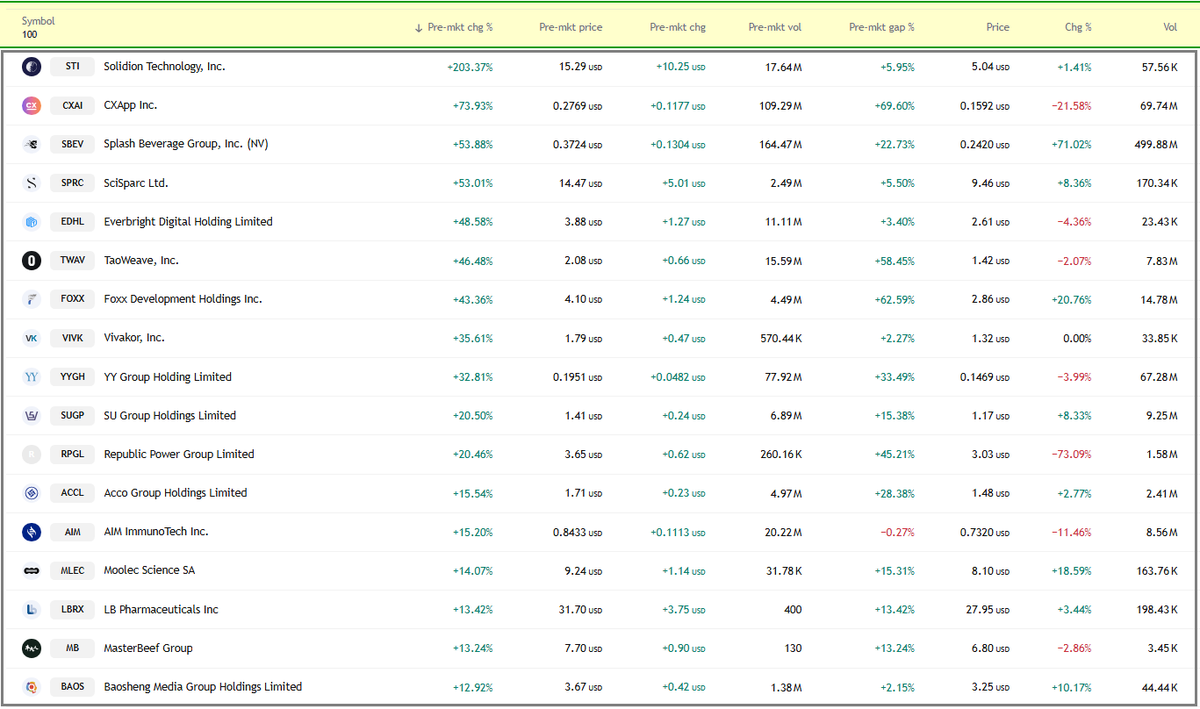The image size is (1200, 709).
Task: Click the TaoWeave, Inc. logo icon
Action: 32,260
